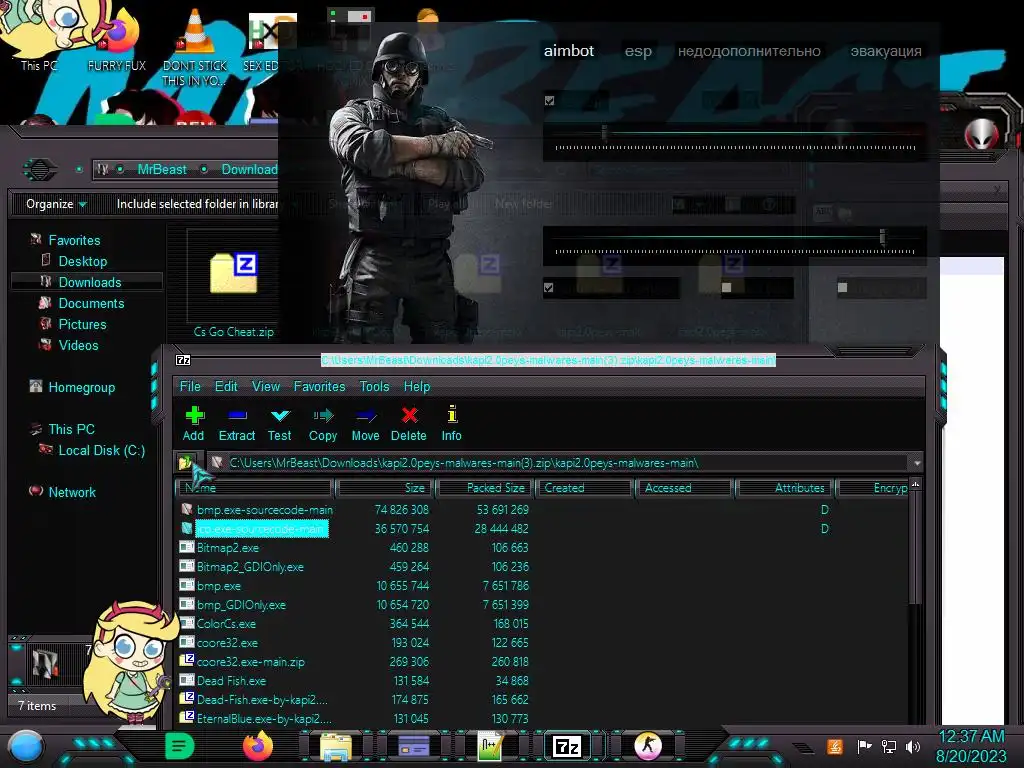The height and width of the screenshot is (768, 1024).
Task: Open the Info toolbar icon
Action: 451,424
